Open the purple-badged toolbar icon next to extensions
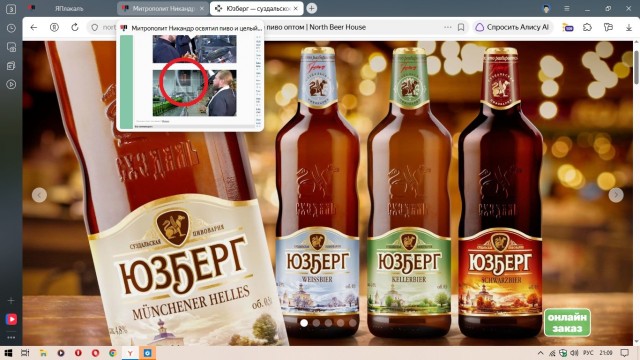This screenshot has height=360, width=640. 568,27
